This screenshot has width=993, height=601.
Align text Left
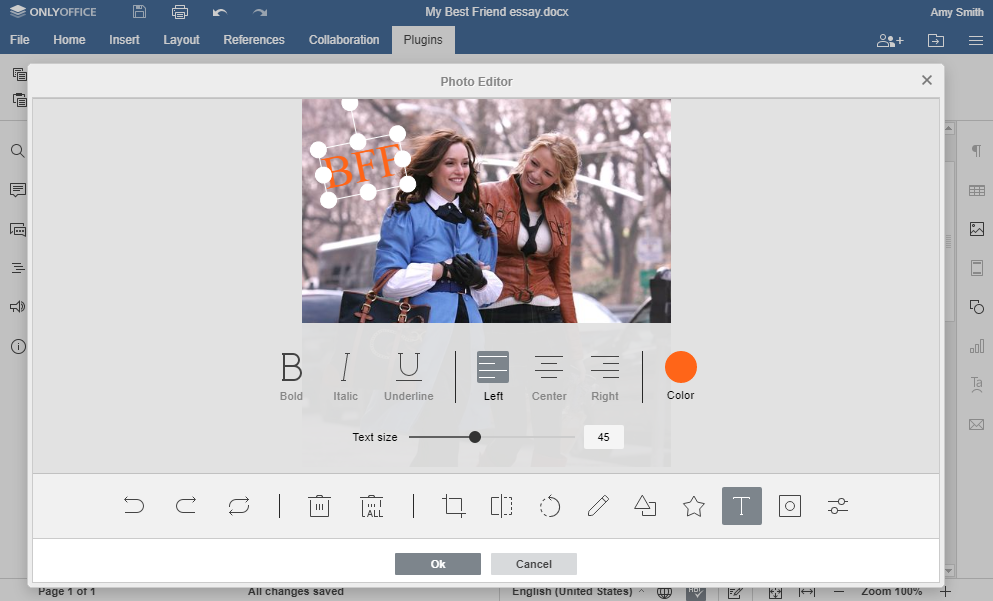[x=493, y=376]
